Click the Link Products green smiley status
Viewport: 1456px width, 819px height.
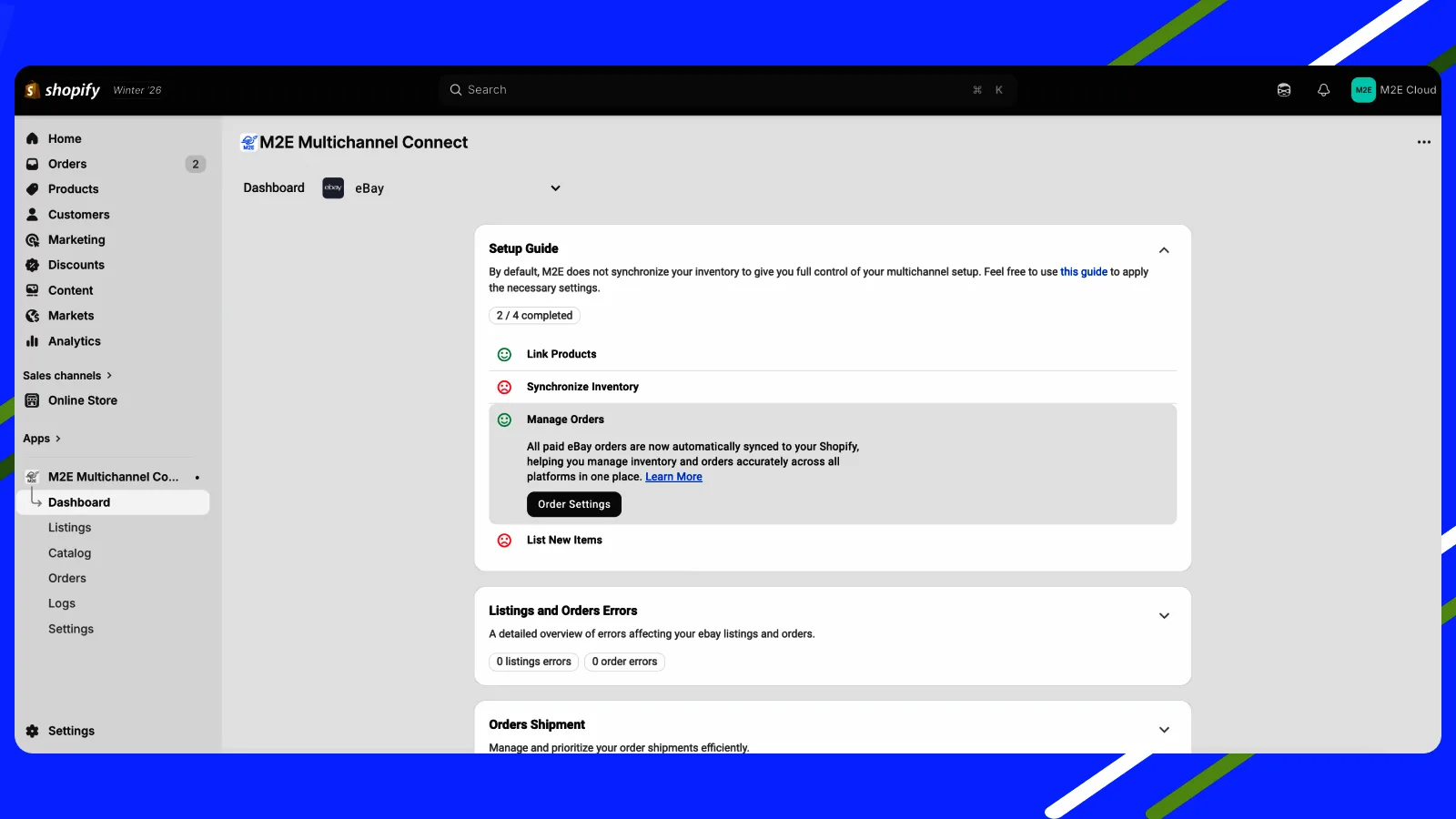(504, 354)
